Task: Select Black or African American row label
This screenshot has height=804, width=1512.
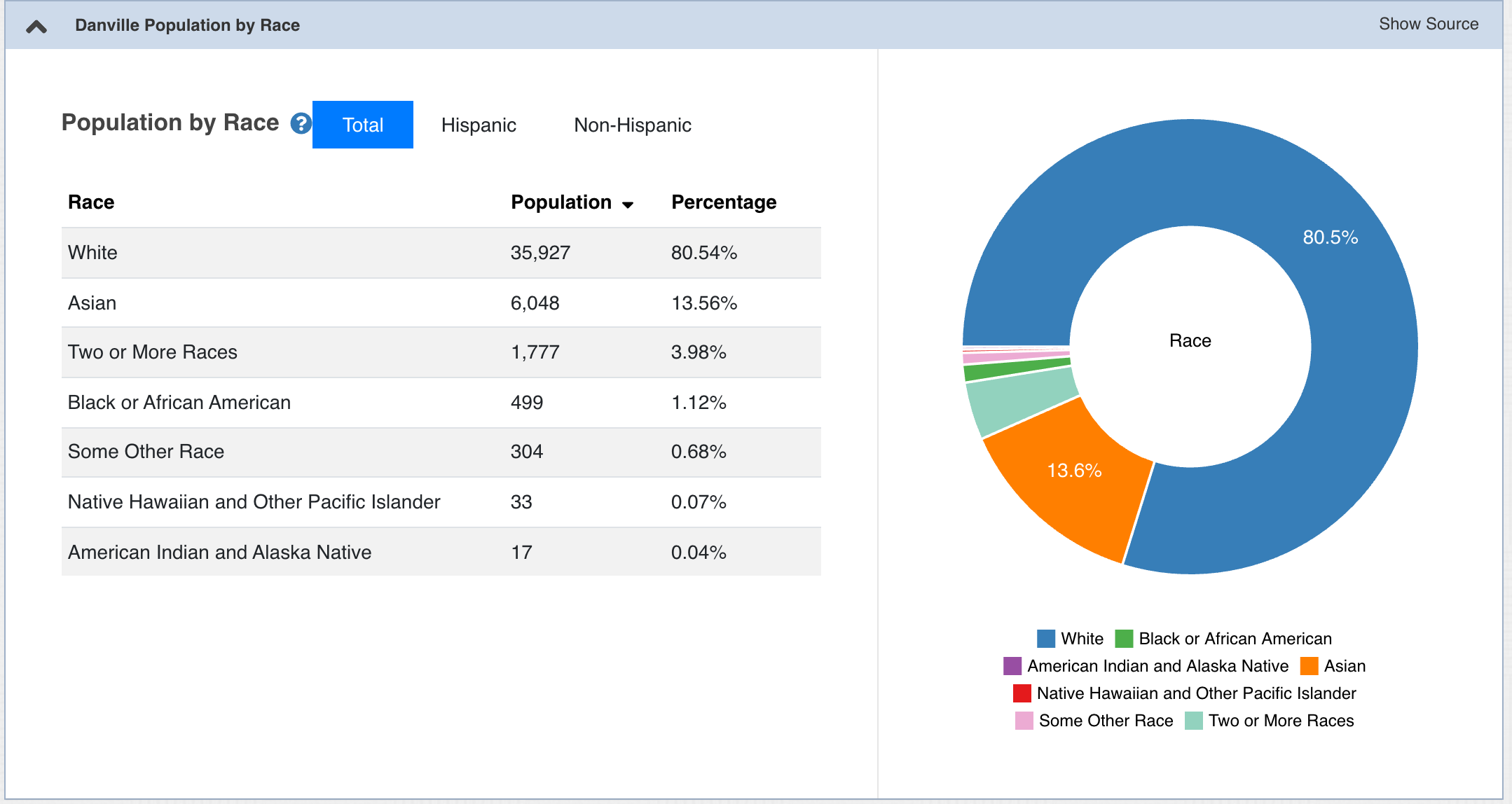Action: (179, 403)
